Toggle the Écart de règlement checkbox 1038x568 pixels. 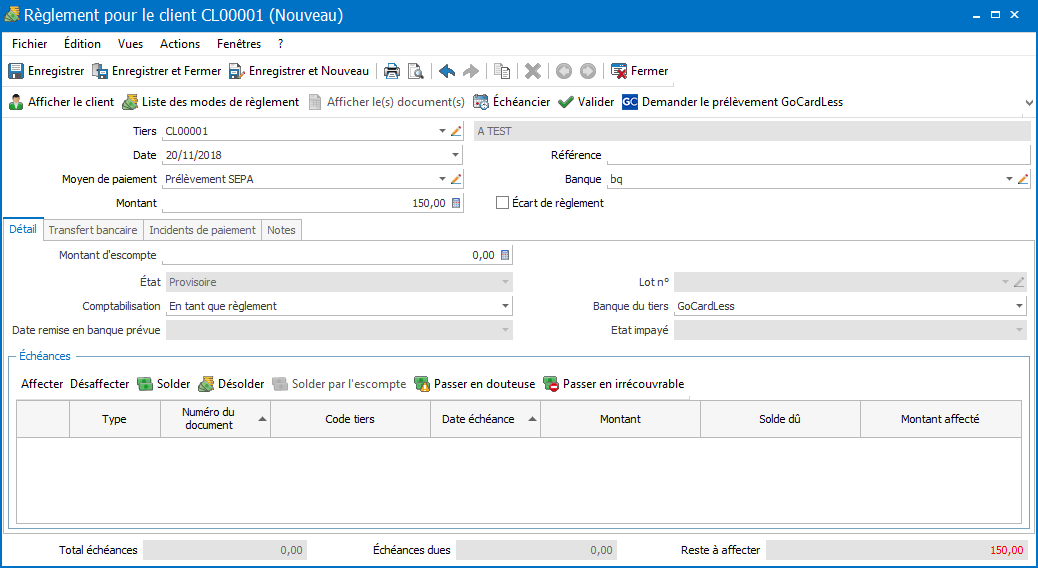(503, 203)
